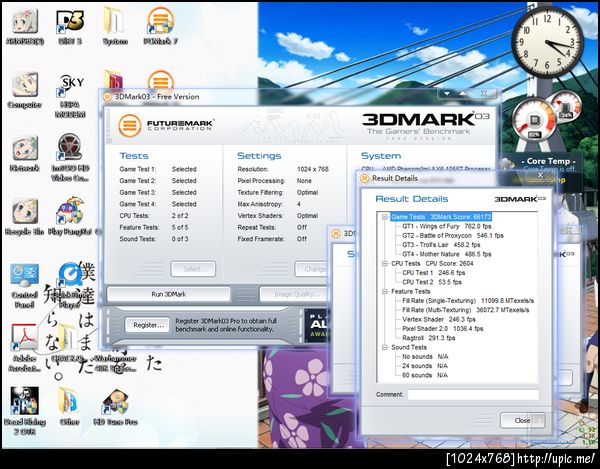
Task: Launch the HD Tune Pro shortcut
Action: pos(115,407)
